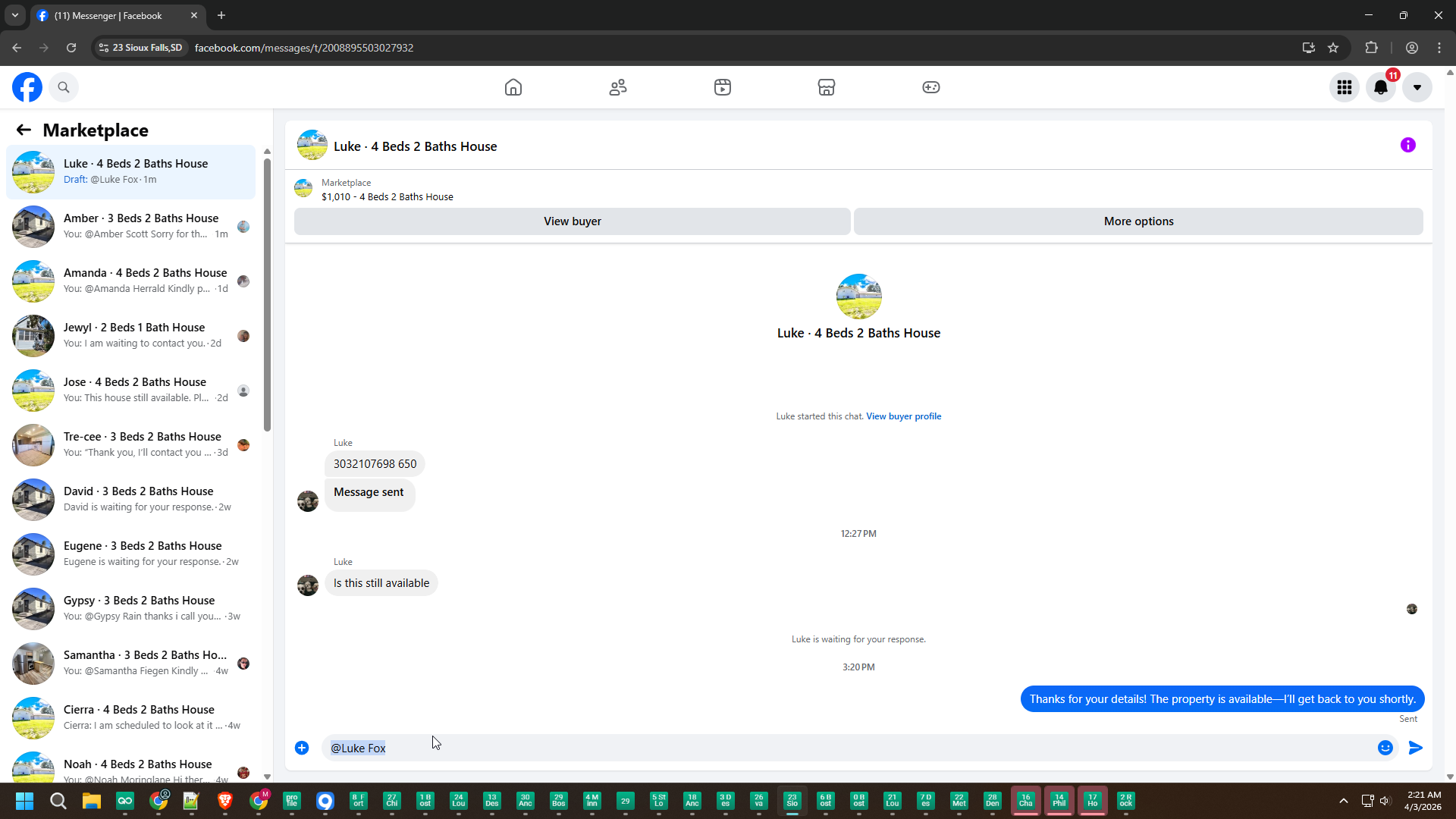Open the Windows Start menu
Image resolution: width=1456 pixels, height=819 pixels.
24,801
